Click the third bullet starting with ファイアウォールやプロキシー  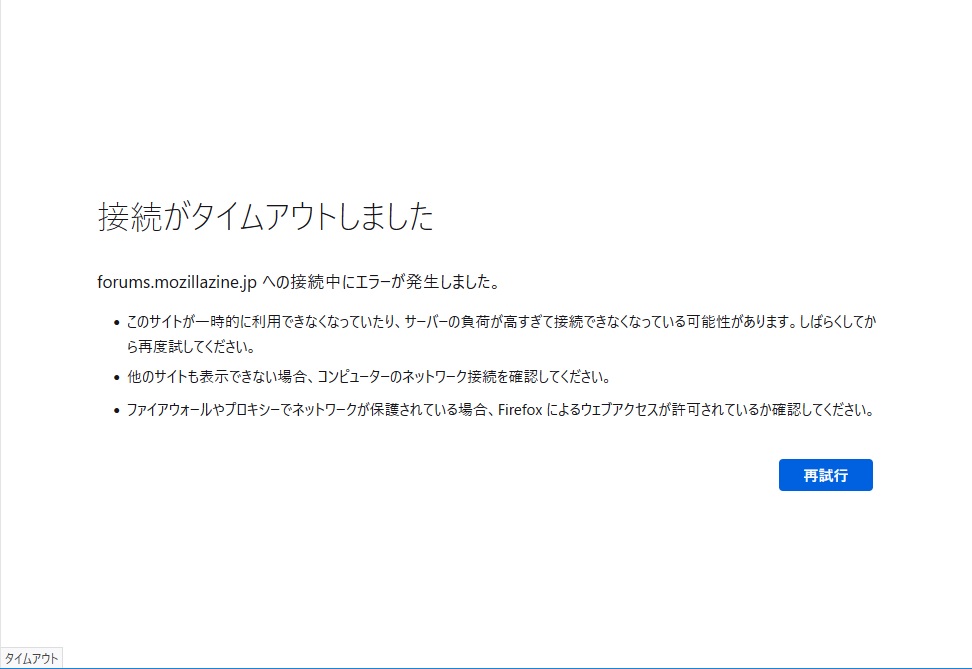(x=500, y=410)
